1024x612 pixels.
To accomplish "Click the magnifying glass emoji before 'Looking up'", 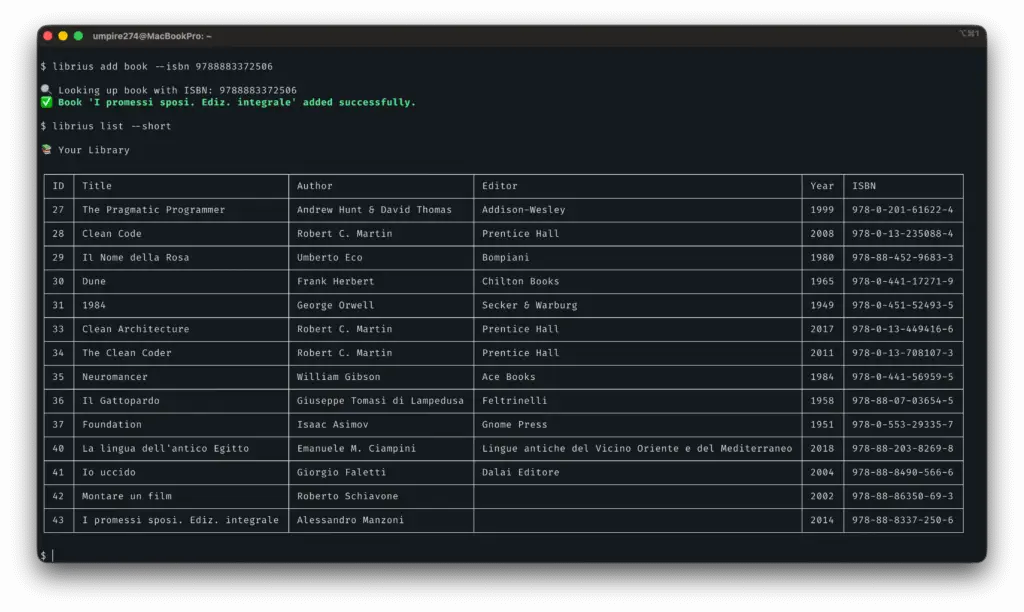I will click(x=46, y=90).
